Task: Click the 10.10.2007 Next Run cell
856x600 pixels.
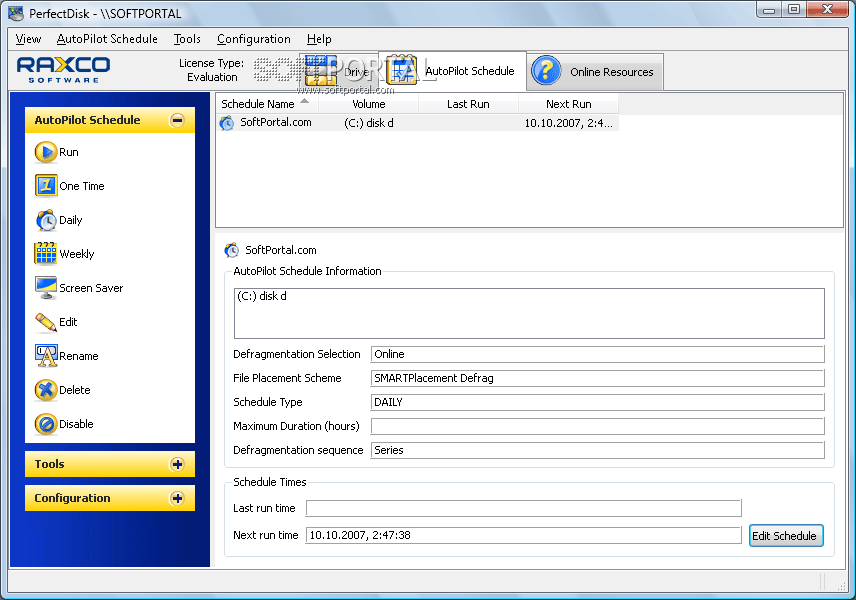Action: [x=568, y=123]
